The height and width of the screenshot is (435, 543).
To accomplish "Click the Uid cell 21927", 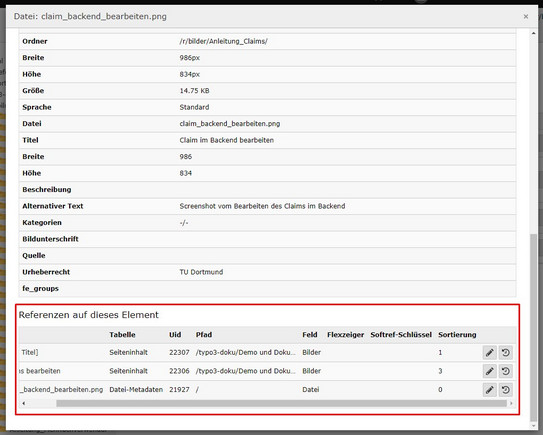I will pyautogui.click(x=179, y=390).
